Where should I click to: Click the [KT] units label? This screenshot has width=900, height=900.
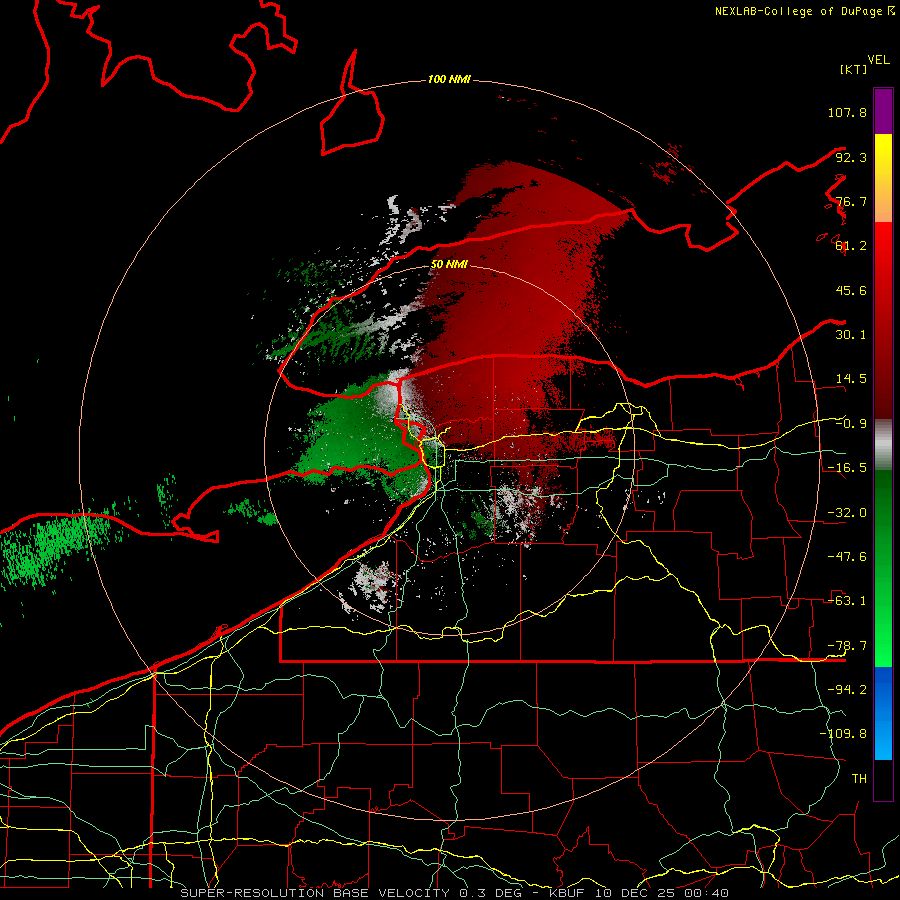coord(853,69)
